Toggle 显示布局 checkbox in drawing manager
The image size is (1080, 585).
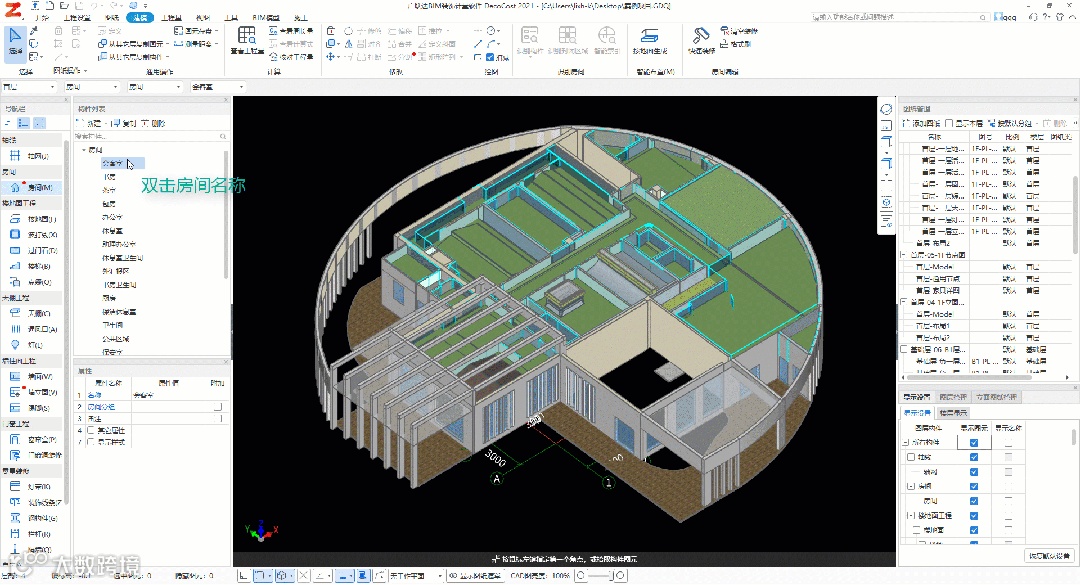[949, 123]
